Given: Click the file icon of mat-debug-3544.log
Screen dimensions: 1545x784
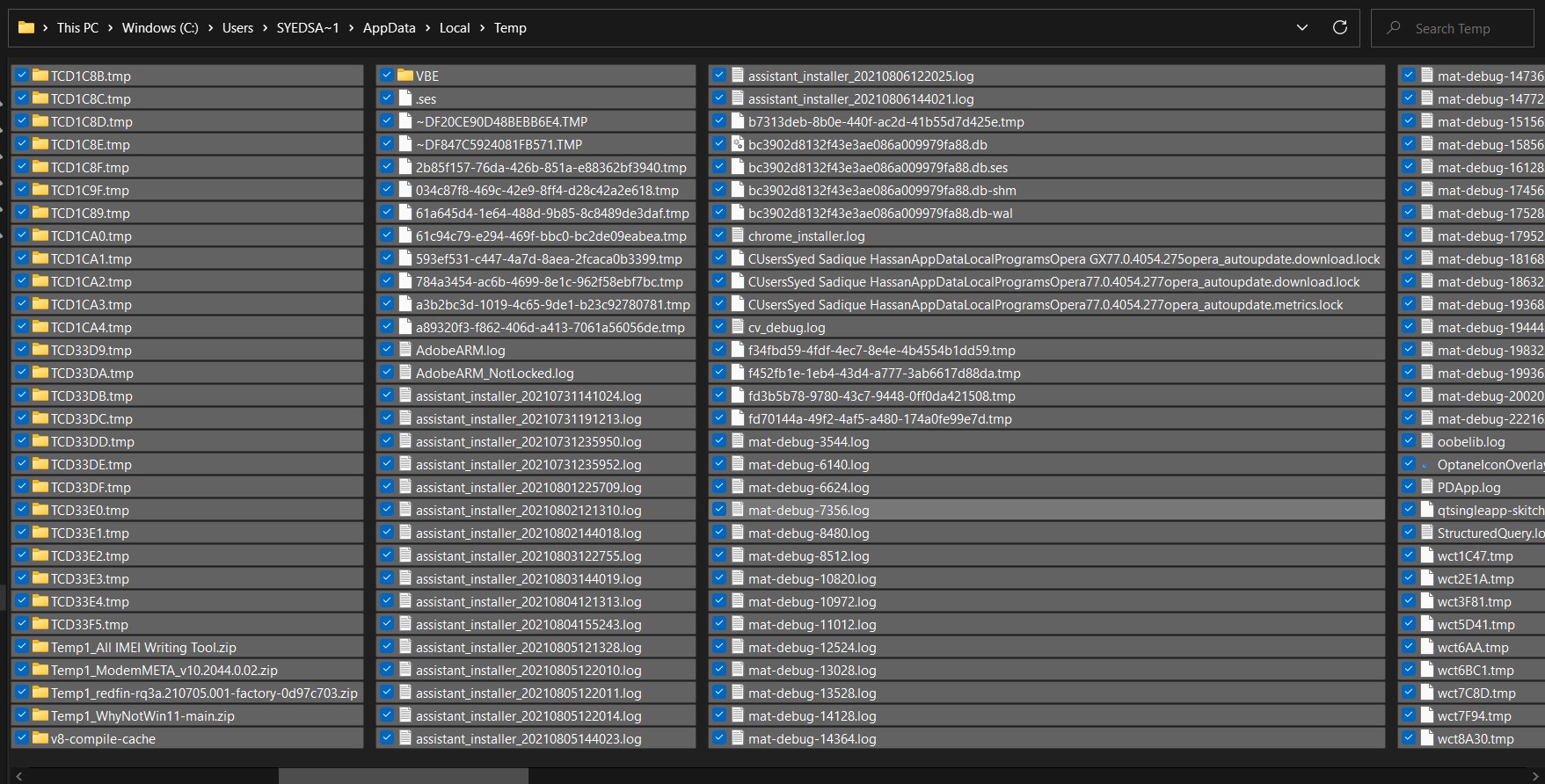Looking at the screenshot, I should click(738, 441).
